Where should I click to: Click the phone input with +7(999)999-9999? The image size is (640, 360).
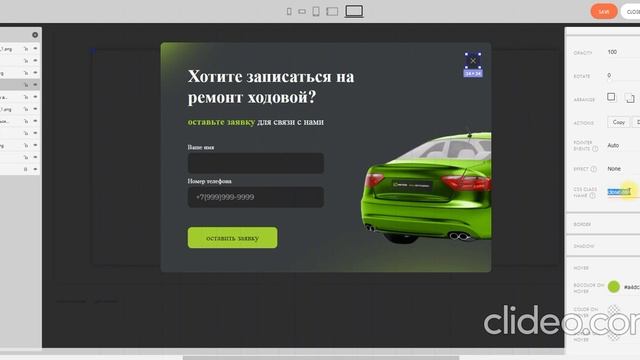[256, 197]
